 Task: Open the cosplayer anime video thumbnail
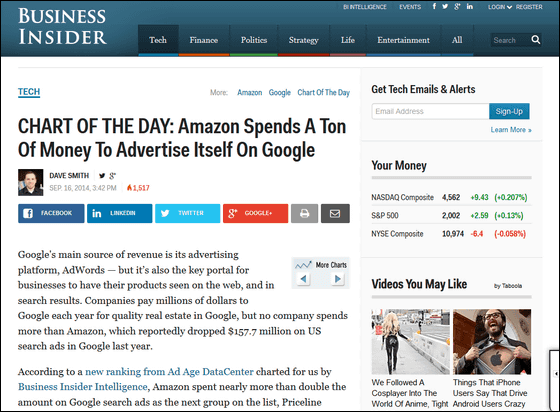410,342
